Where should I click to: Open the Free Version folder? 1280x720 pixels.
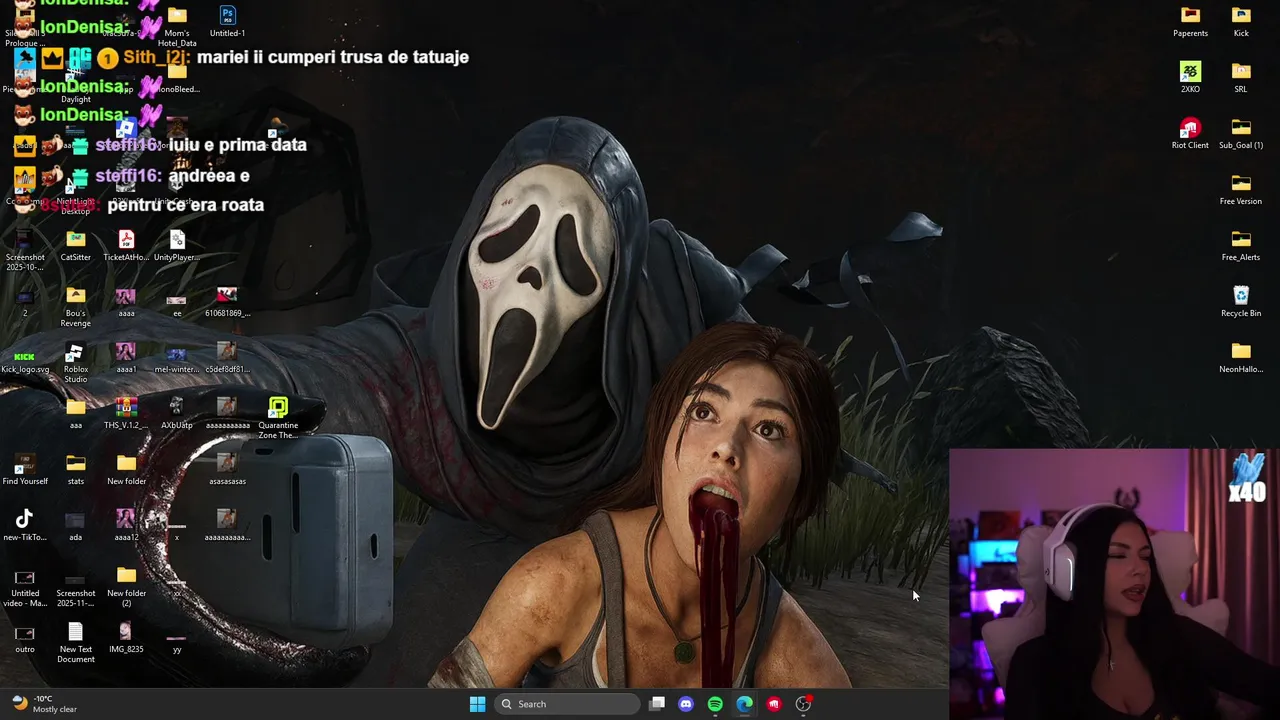(1241, 183)
